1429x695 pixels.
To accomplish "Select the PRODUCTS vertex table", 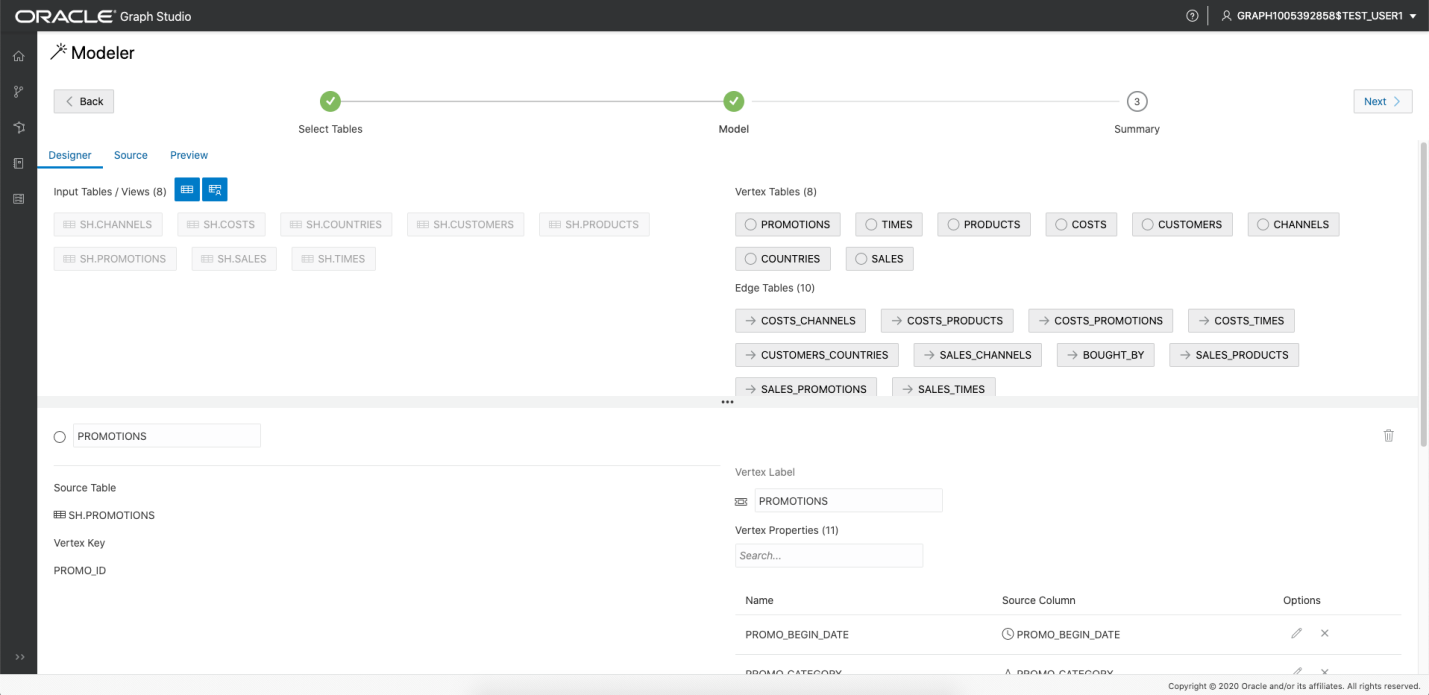I will [x=985, y=225].
